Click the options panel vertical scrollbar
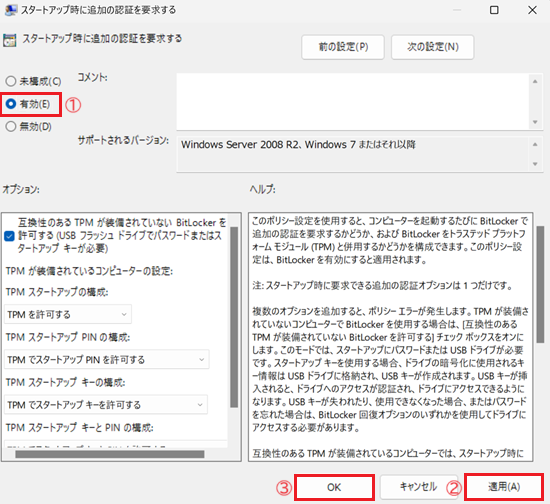 coord(234,317)
